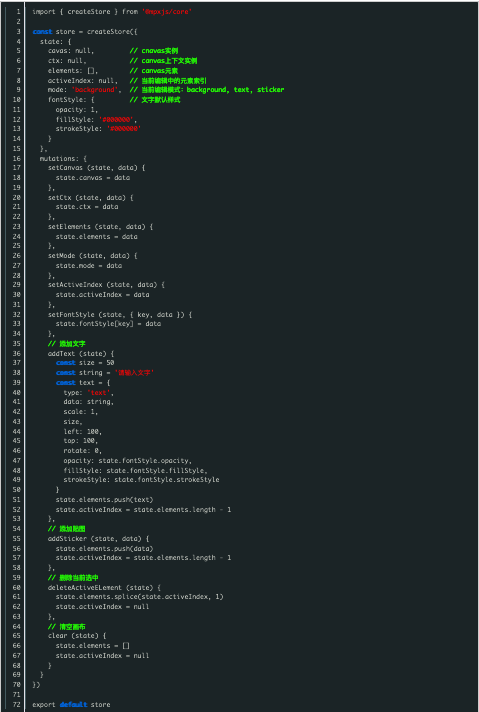The height and width of the screenshot is (712, 479).
Task: Click line number 36 in gutter
Action: (16, 353)
